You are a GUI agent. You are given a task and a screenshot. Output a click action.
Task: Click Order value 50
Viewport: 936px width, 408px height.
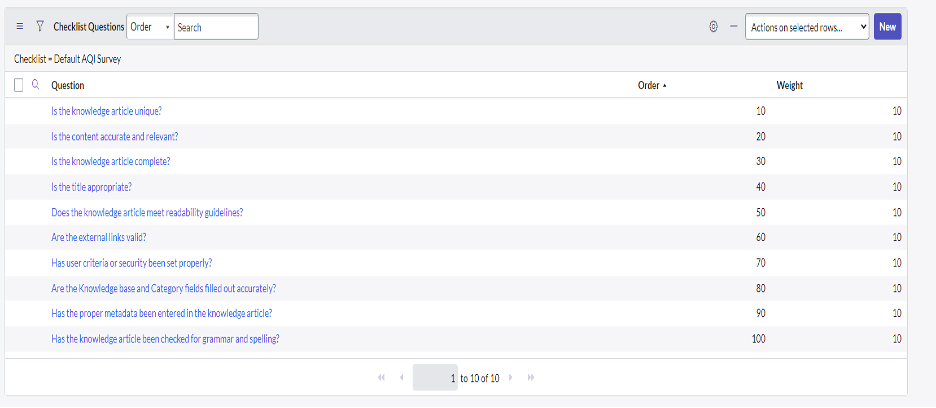[x=760, y=212]
